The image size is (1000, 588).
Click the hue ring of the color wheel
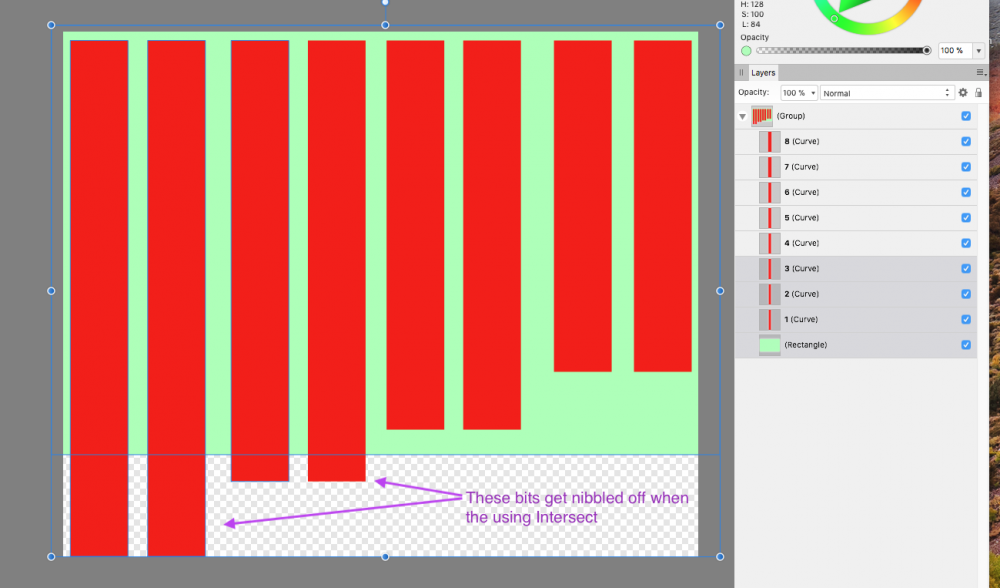(x=869, y=29)
